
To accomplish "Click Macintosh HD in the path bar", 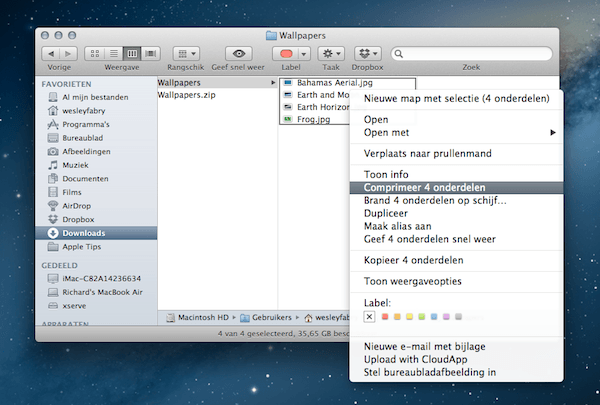I will tap(197, 317).
